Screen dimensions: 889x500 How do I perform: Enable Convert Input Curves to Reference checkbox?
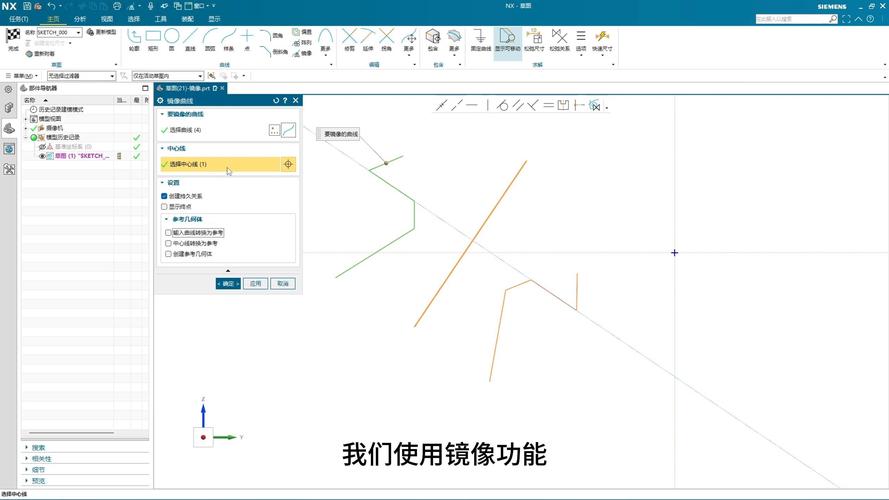click(x=168, y=232)
